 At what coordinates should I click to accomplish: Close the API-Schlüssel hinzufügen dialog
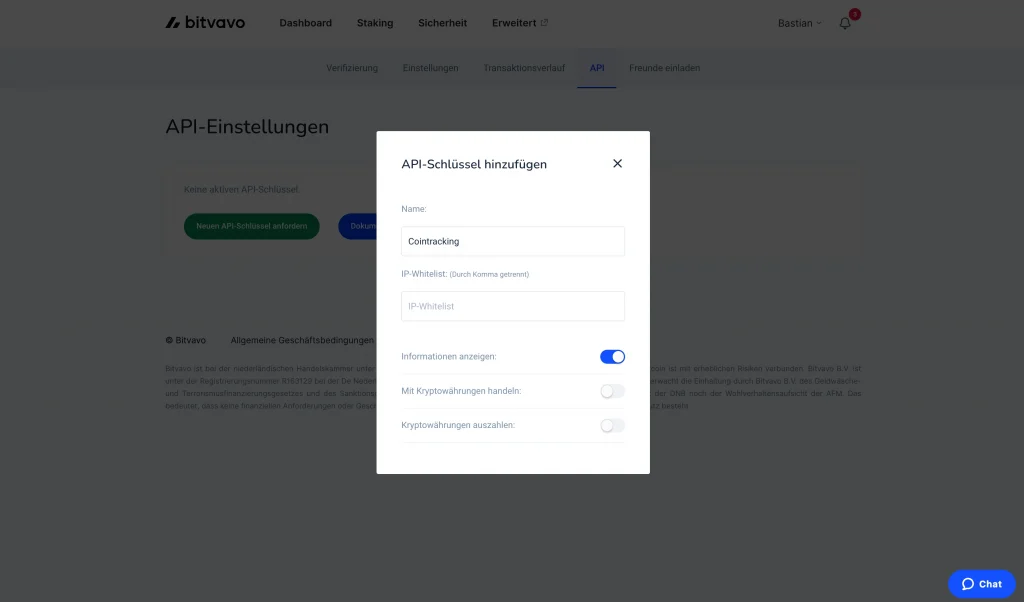click(617, 163)
